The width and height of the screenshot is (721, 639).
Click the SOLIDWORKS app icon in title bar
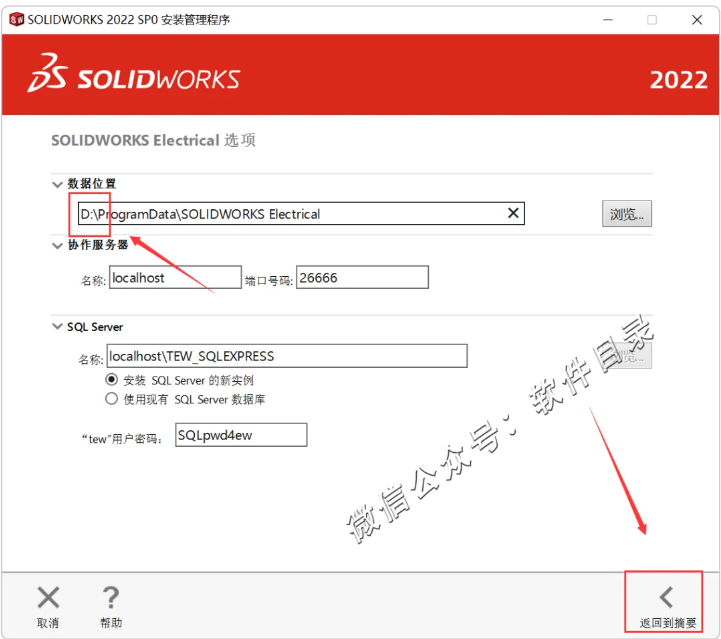coord(17,19)
